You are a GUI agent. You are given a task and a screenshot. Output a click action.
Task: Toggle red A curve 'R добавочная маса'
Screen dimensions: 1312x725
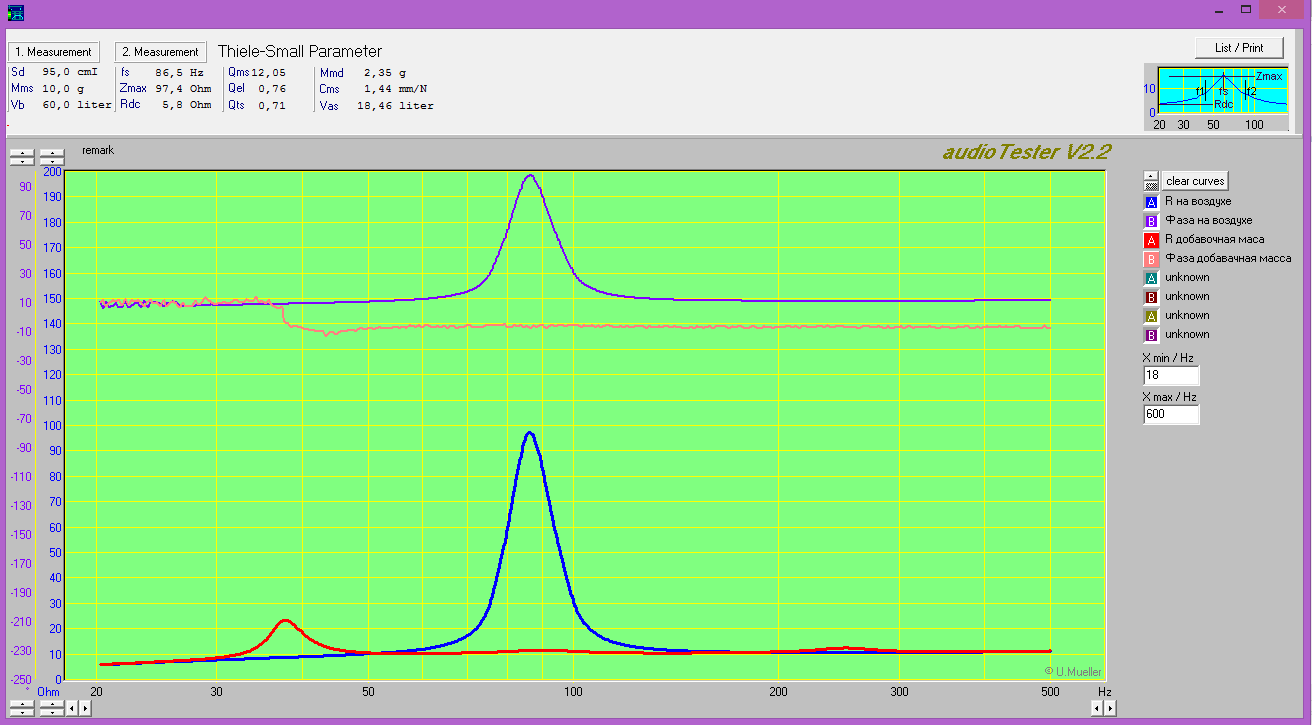(1150, 240)
